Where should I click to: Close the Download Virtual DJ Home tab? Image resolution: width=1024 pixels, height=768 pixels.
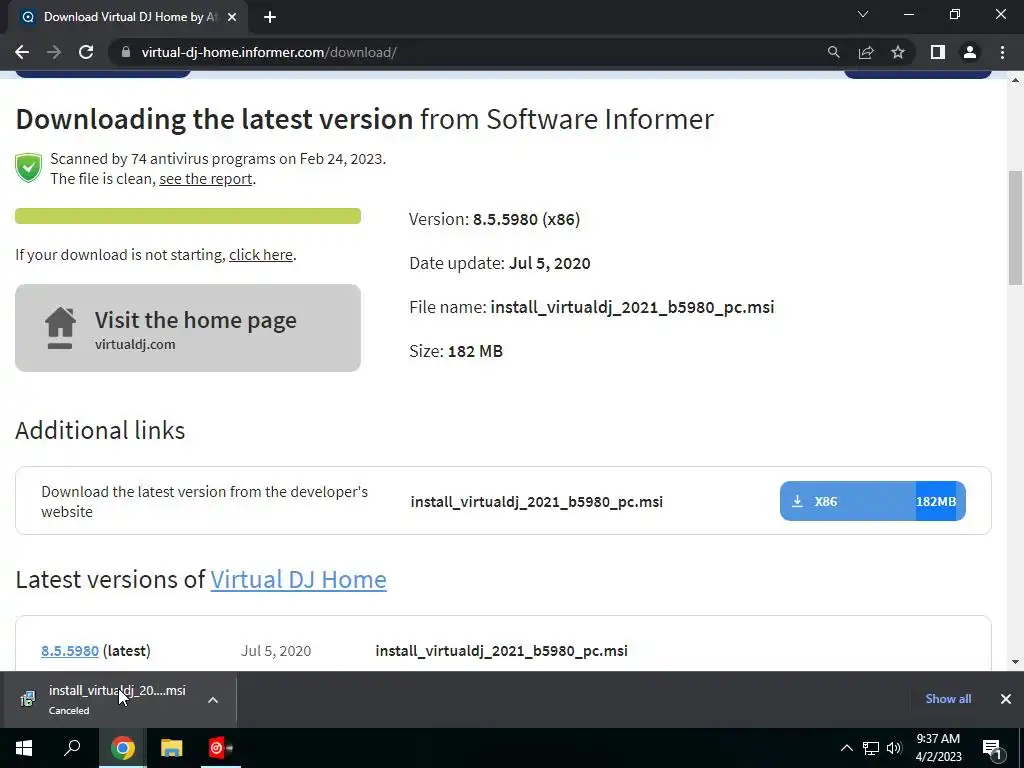[x=232, y=17]
